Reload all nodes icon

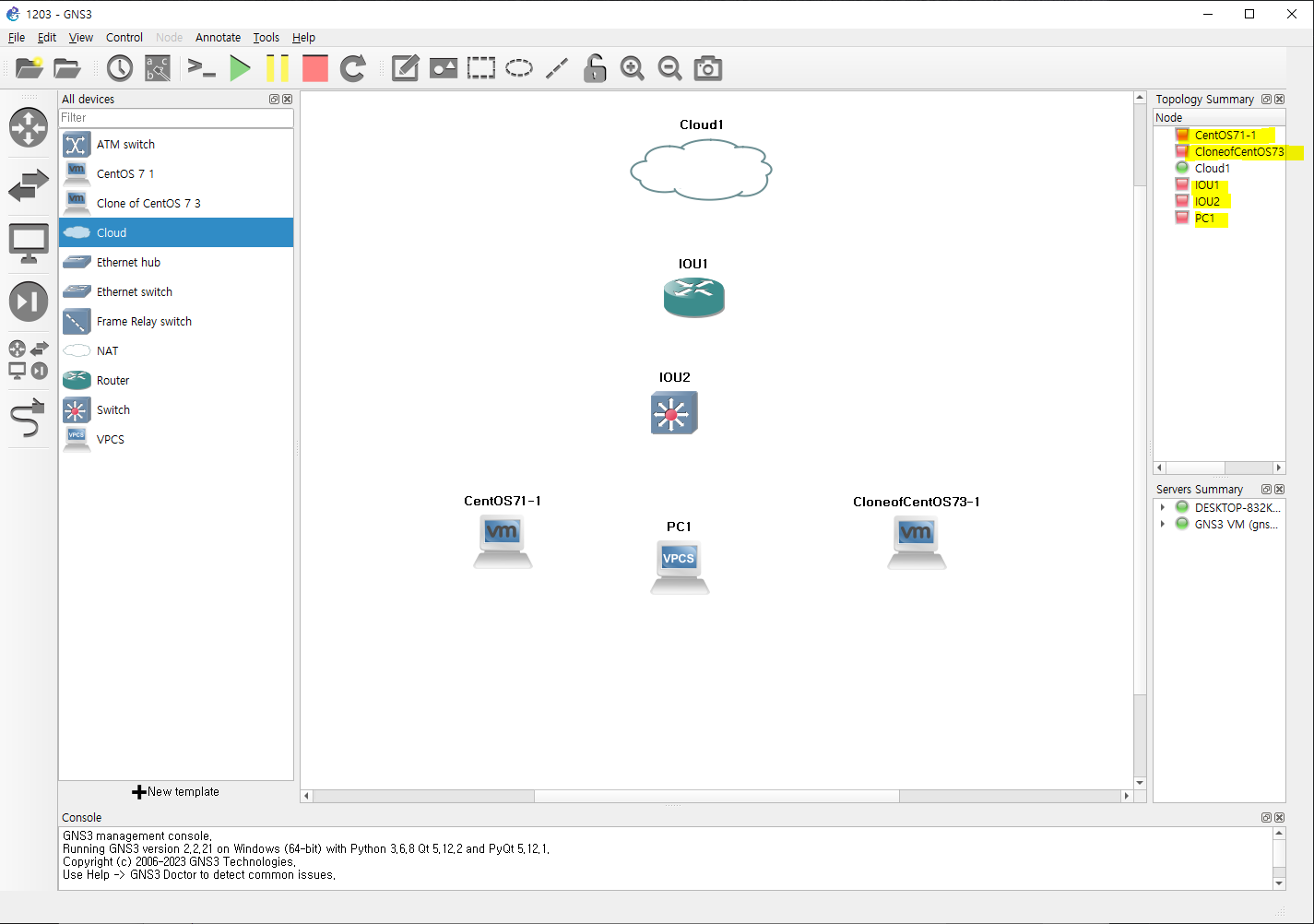pyautogui.click(x=353, y=68)
